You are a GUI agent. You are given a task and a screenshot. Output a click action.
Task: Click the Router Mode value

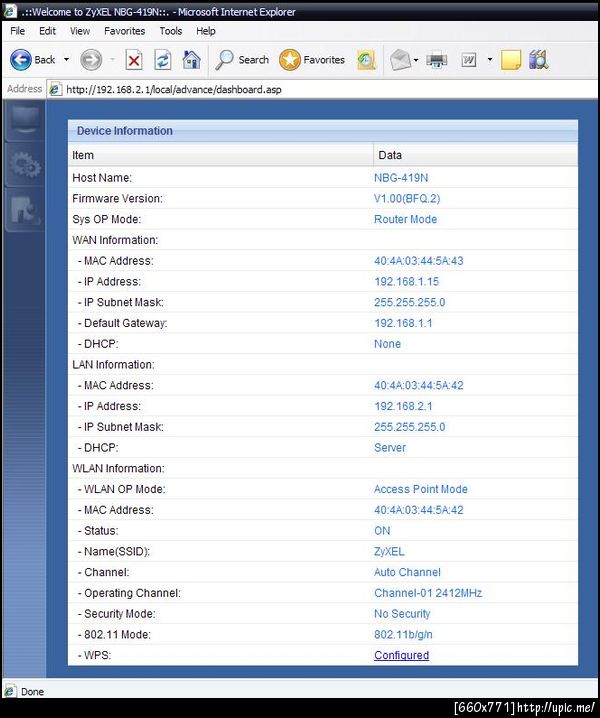pyautogui.click(x=405, y=219)
